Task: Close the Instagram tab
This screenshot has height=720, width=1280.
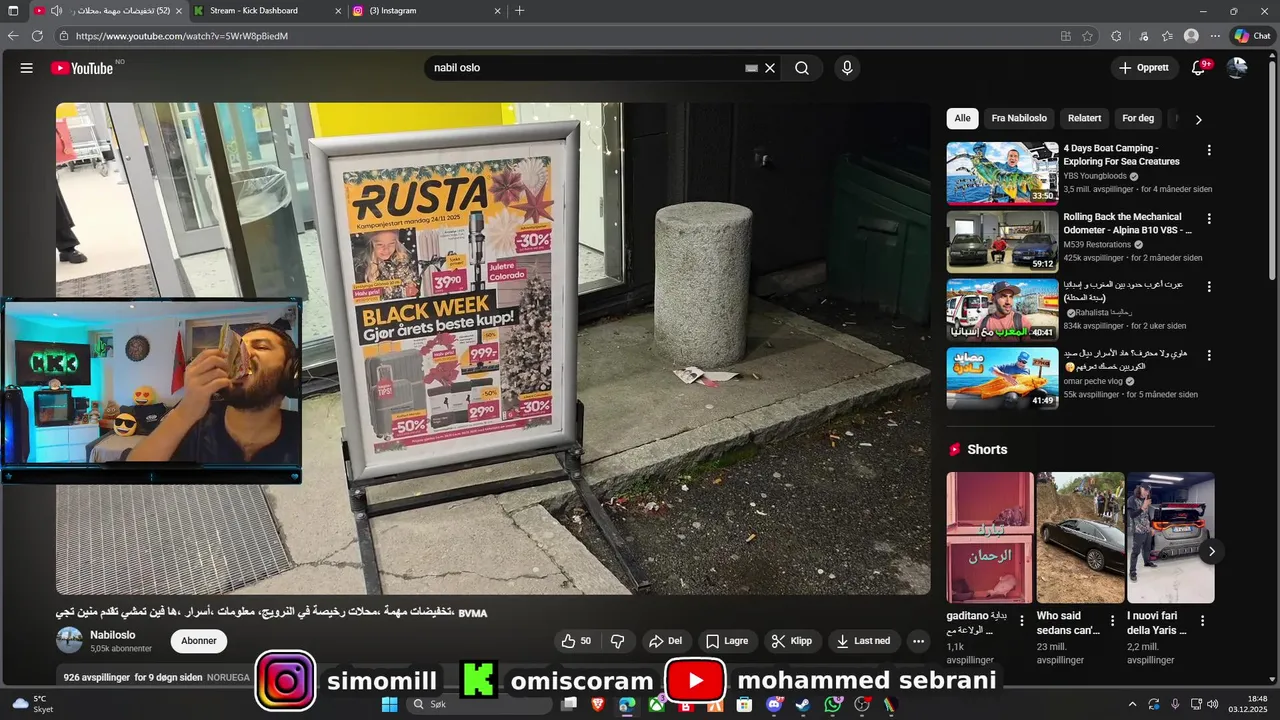Action: 497,11
